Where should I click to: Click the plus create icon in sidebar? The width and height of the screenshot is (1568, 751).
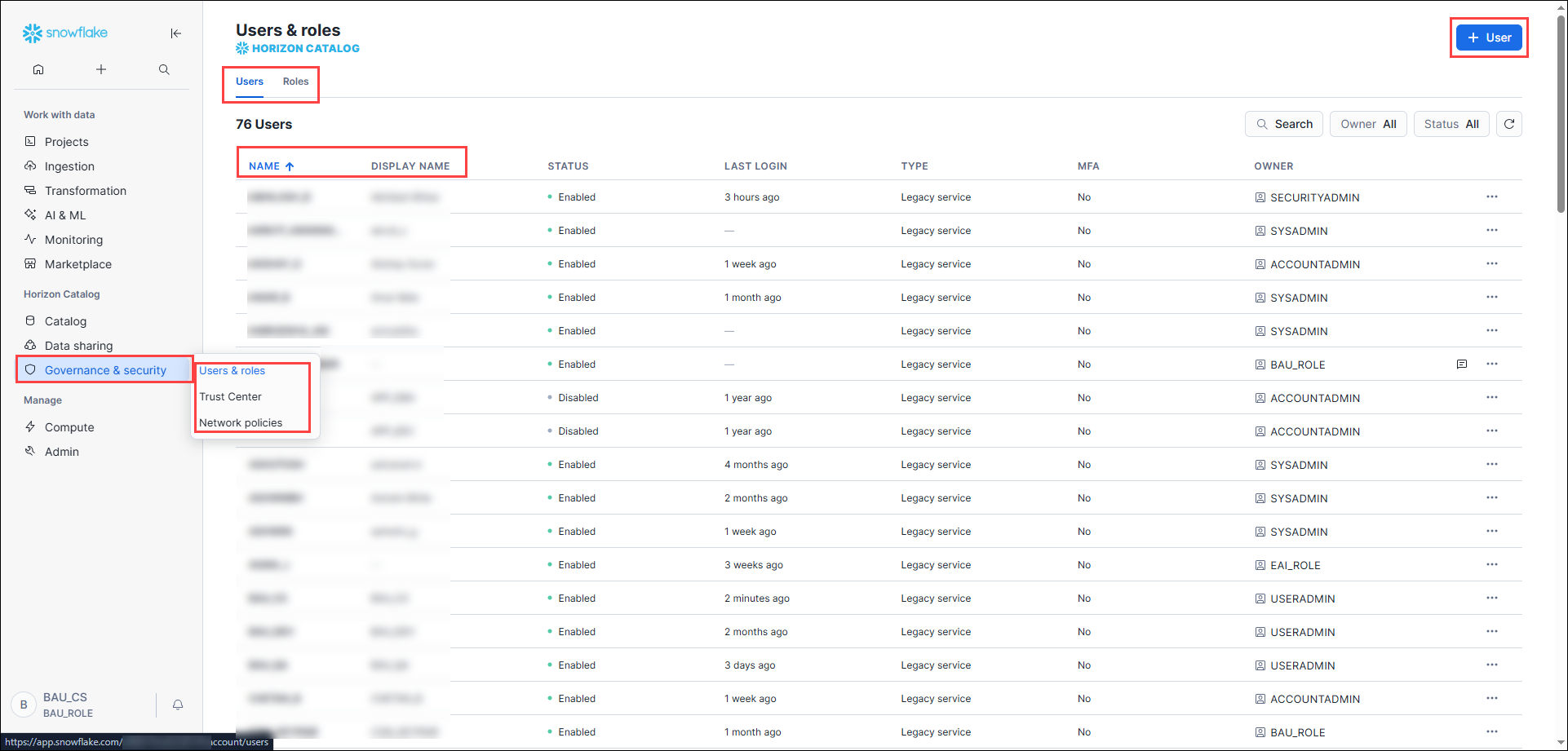[101, 69]
